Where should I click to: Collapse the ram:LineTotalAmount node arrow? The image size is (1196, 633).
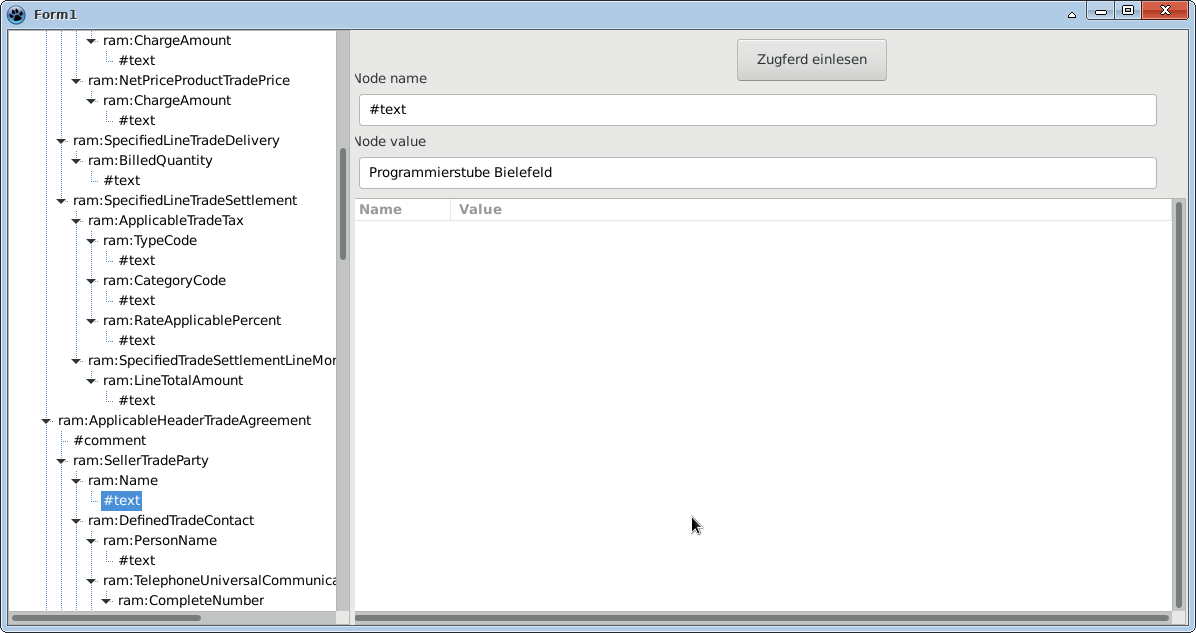[92, 381]
